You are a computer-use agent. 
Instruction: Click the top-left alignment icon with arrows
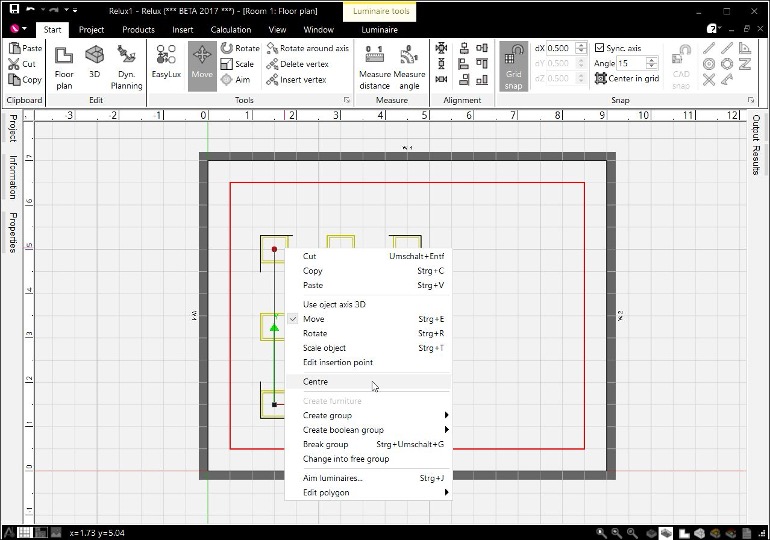(x=441, y=48)
